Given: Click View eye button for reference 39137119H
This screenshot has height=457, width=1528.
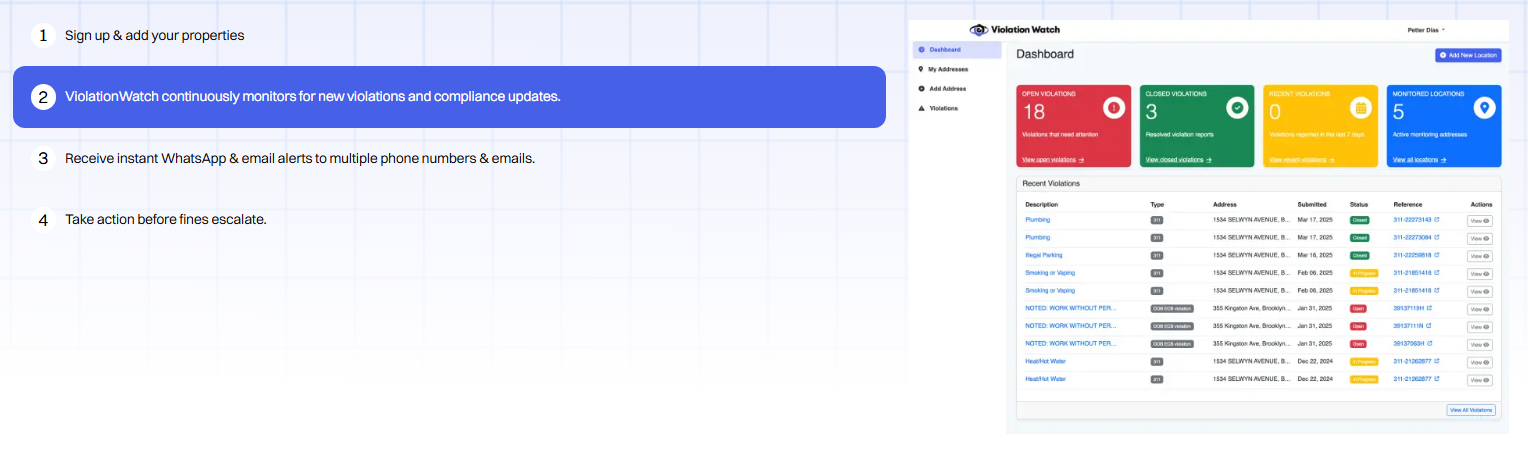Looking at the screenshot, I should 1480,310.
